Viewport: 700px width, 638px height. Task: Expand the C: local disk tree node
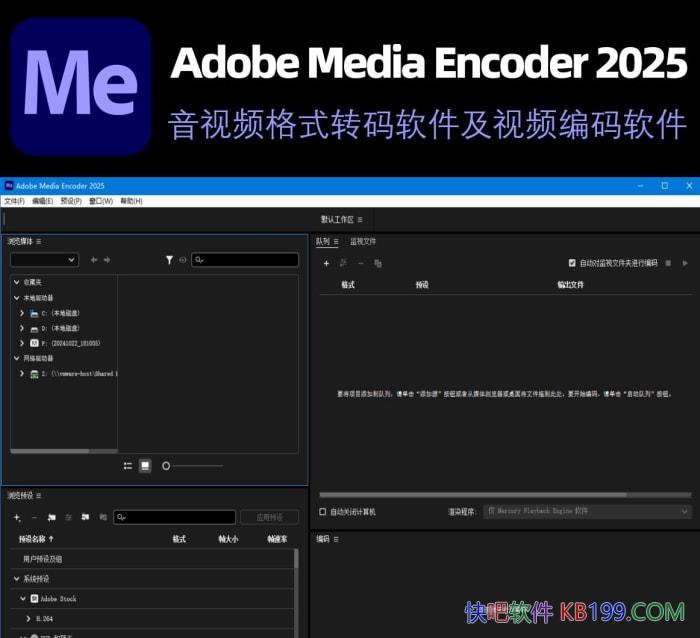tap(22, 313)
